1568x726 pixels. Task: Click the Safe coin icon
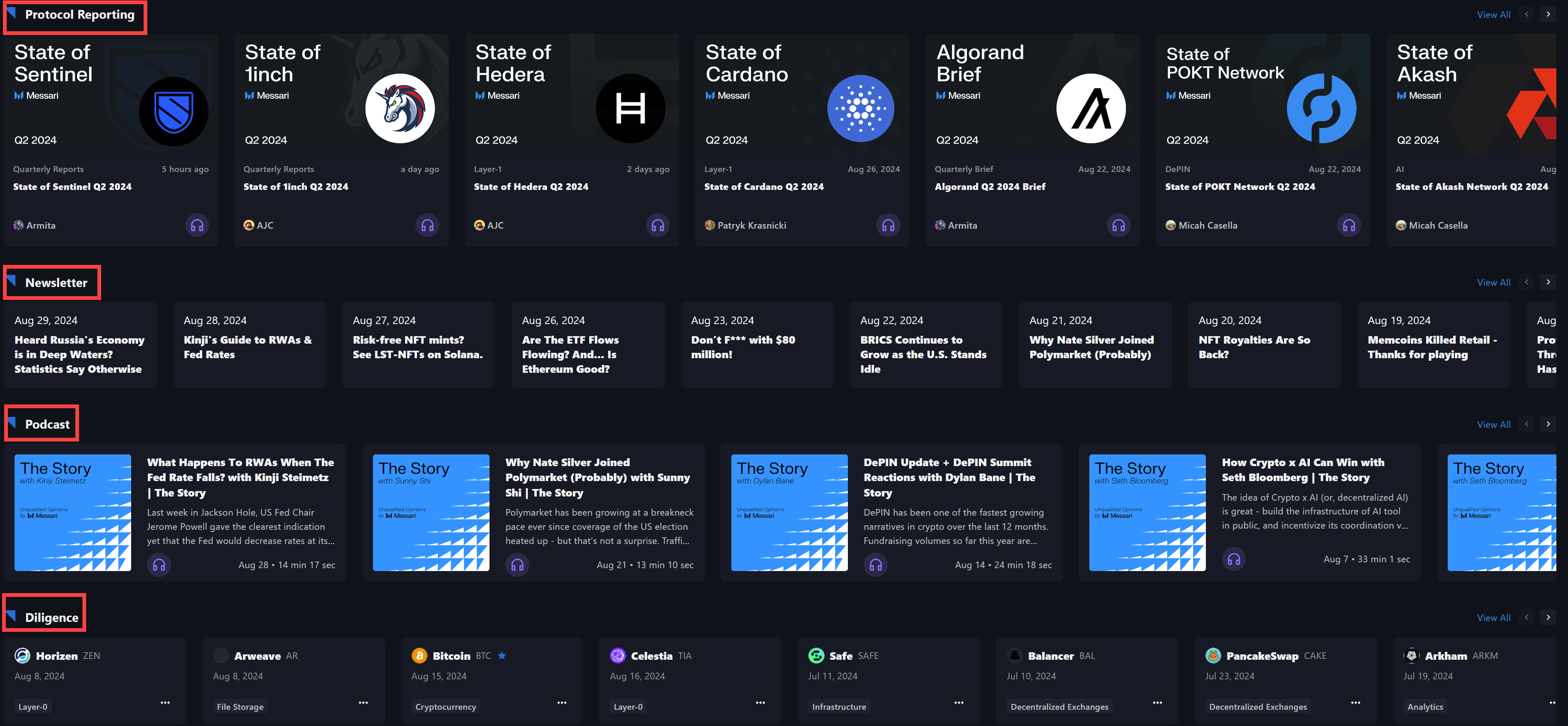(816, 655)
